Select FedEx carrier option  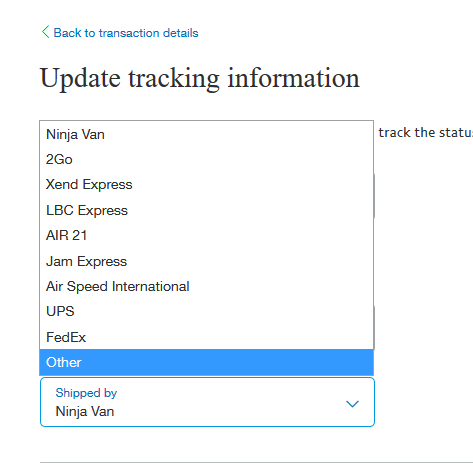[206, 337]
